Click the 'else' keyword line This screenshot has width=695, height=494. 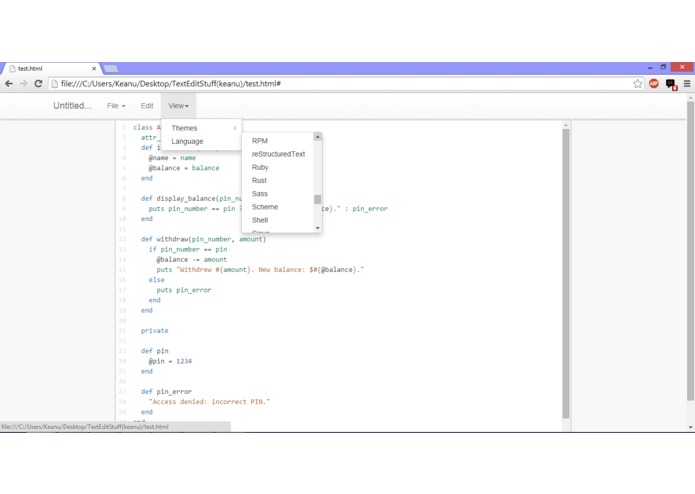click(156, 280)
